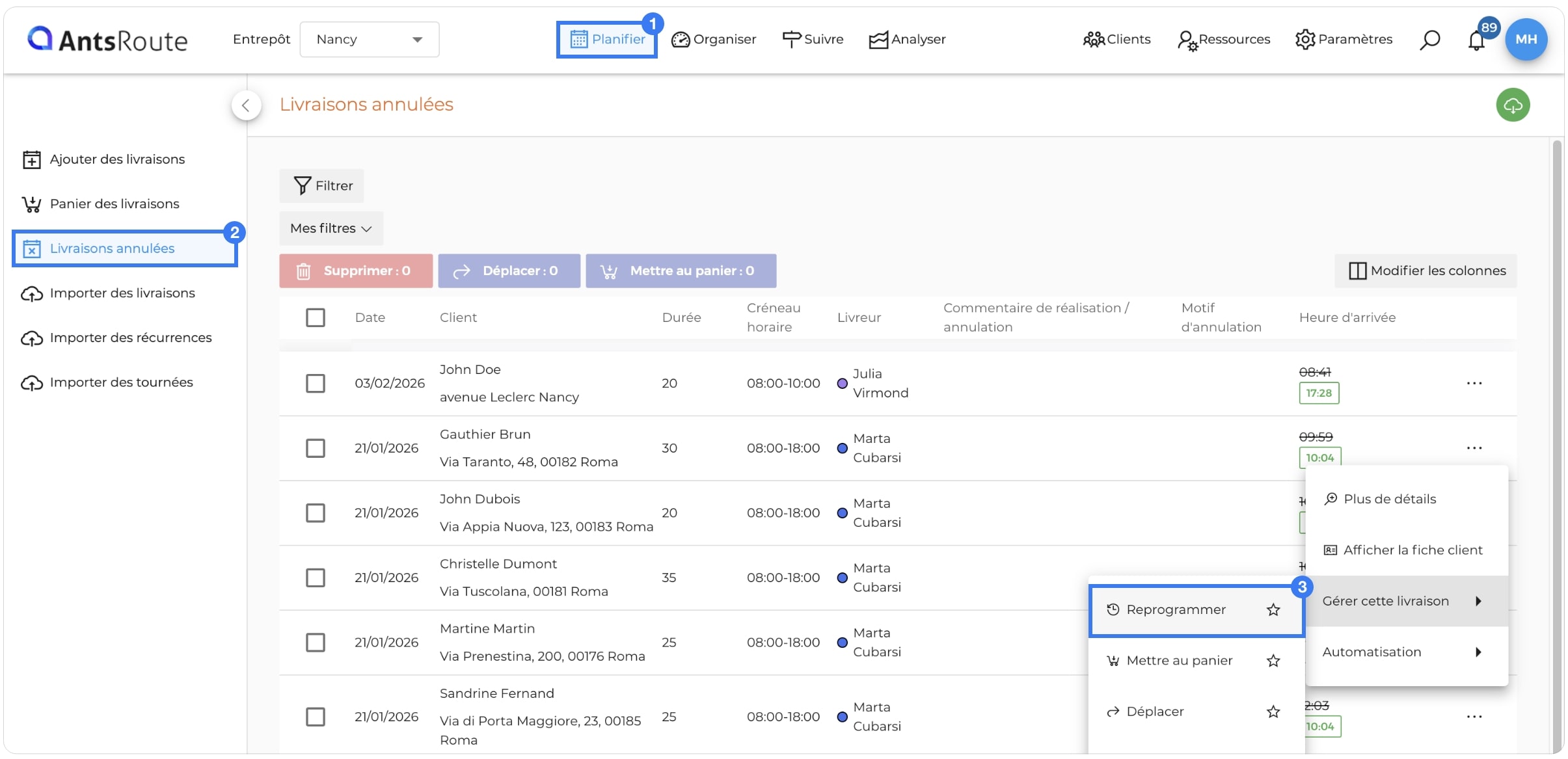
Task: Click the Panier des livraisons cart icon
Action: [x=31, y=204]
